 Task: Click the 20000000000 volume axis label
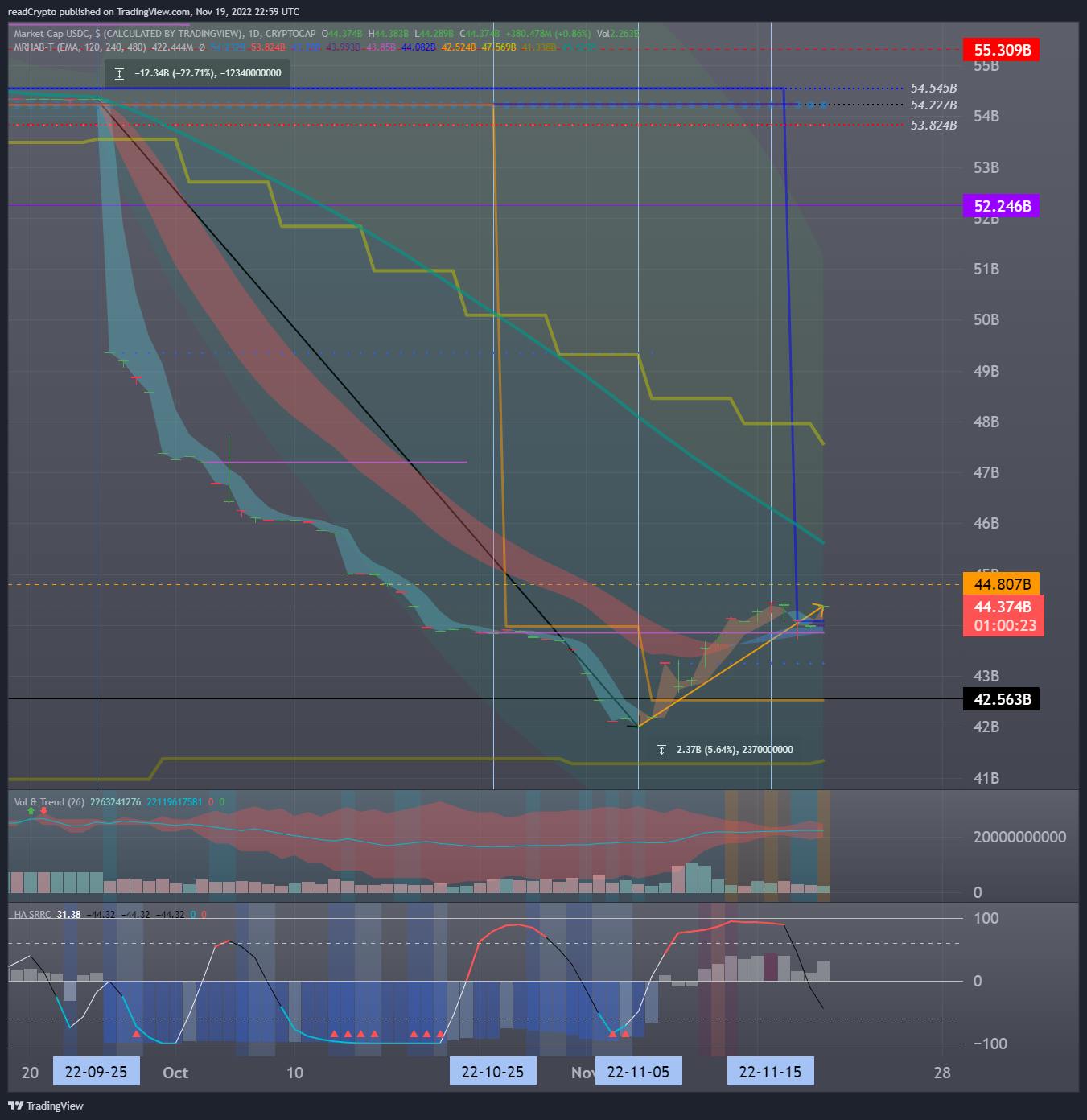1020,837
